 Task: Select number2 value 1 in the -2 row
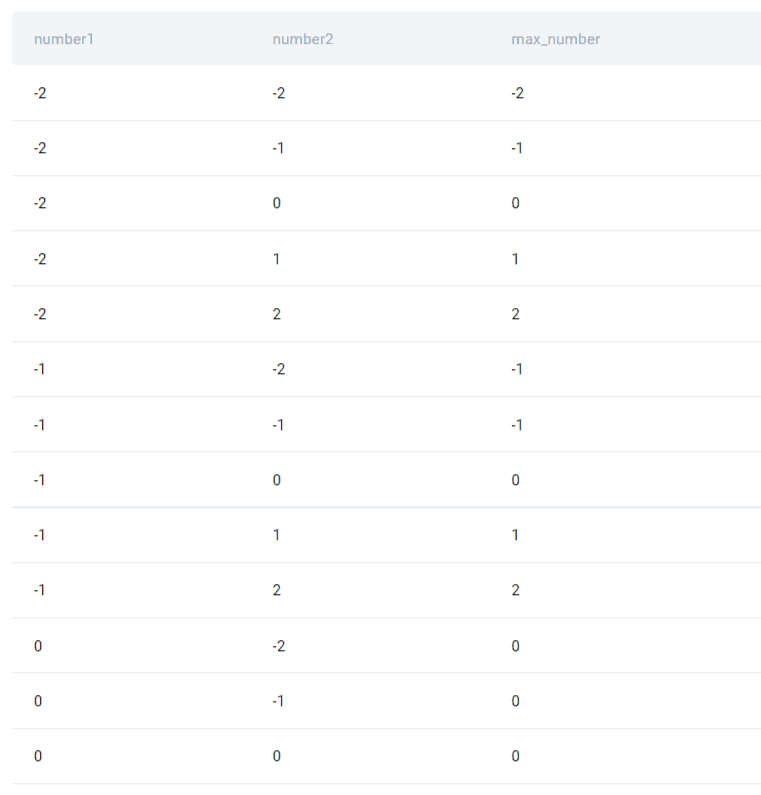tap(277, 259)
